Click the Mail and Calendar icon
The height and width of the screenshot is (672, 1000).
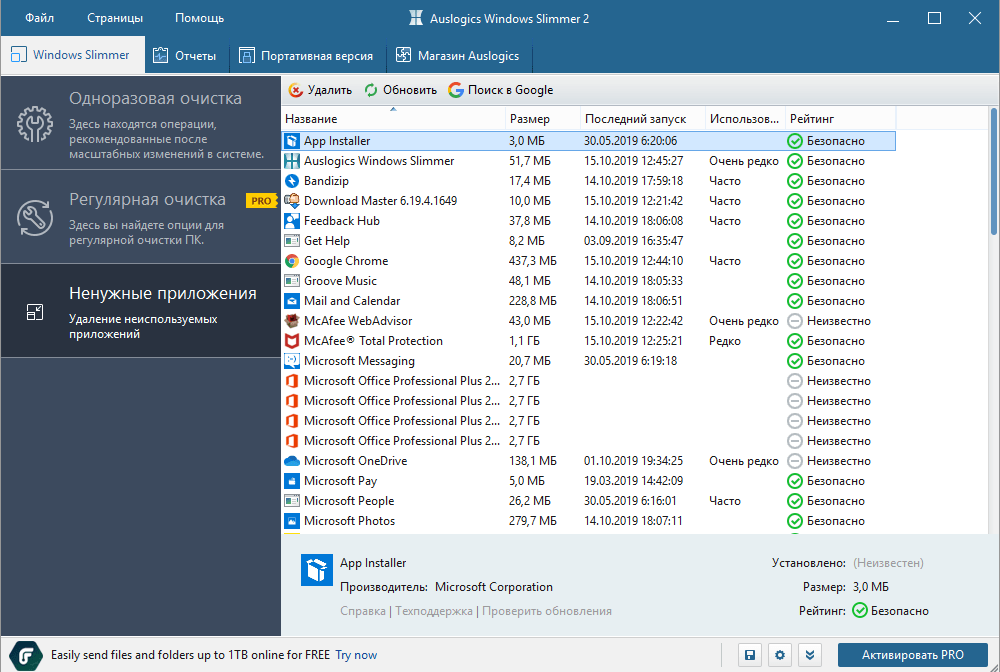[x=291, y=301]
